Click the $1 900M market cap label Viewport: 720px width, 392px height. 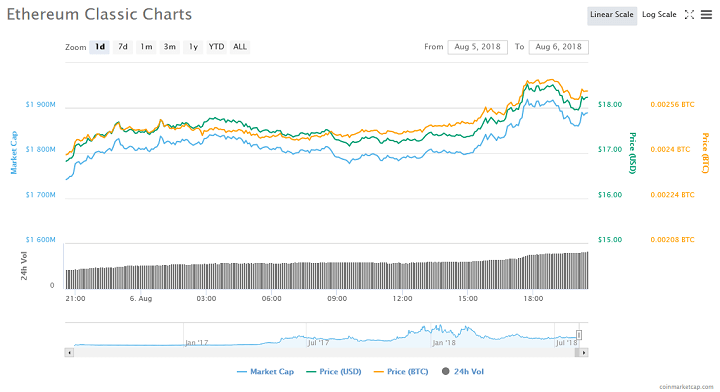[40, 105]
